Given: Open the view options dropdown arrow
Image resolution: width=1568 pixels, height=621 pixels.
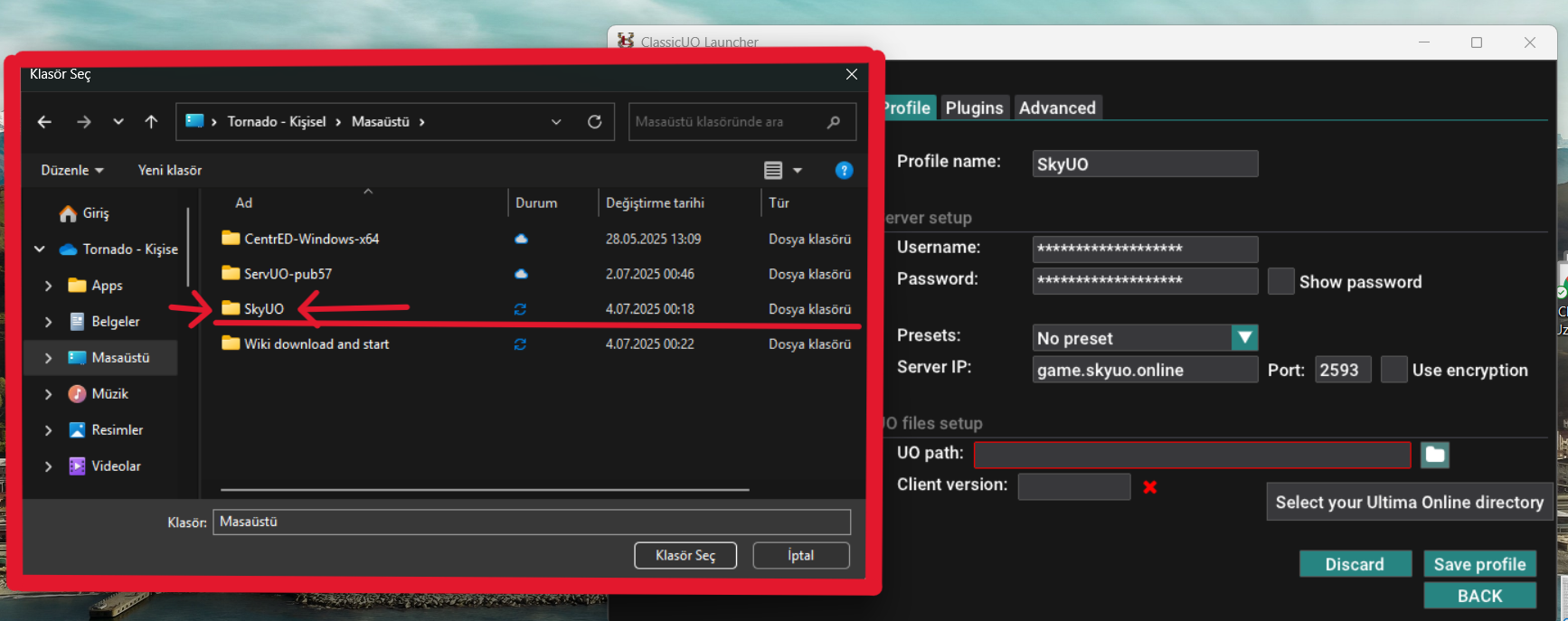Looking at the screenshot, I should [x=798, y=170].
